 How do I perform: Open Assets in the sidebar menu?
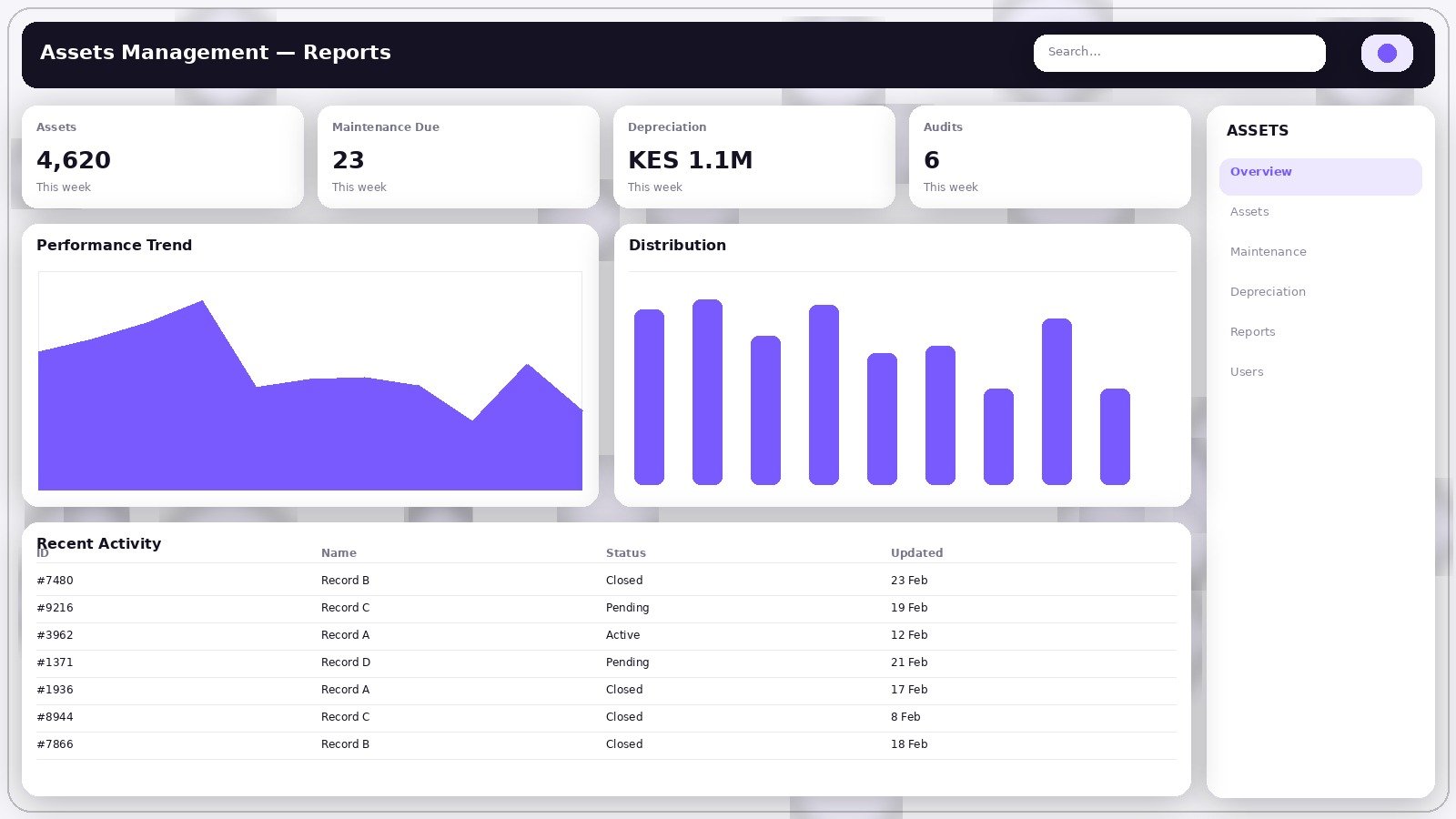click(x=1249, y=212)
